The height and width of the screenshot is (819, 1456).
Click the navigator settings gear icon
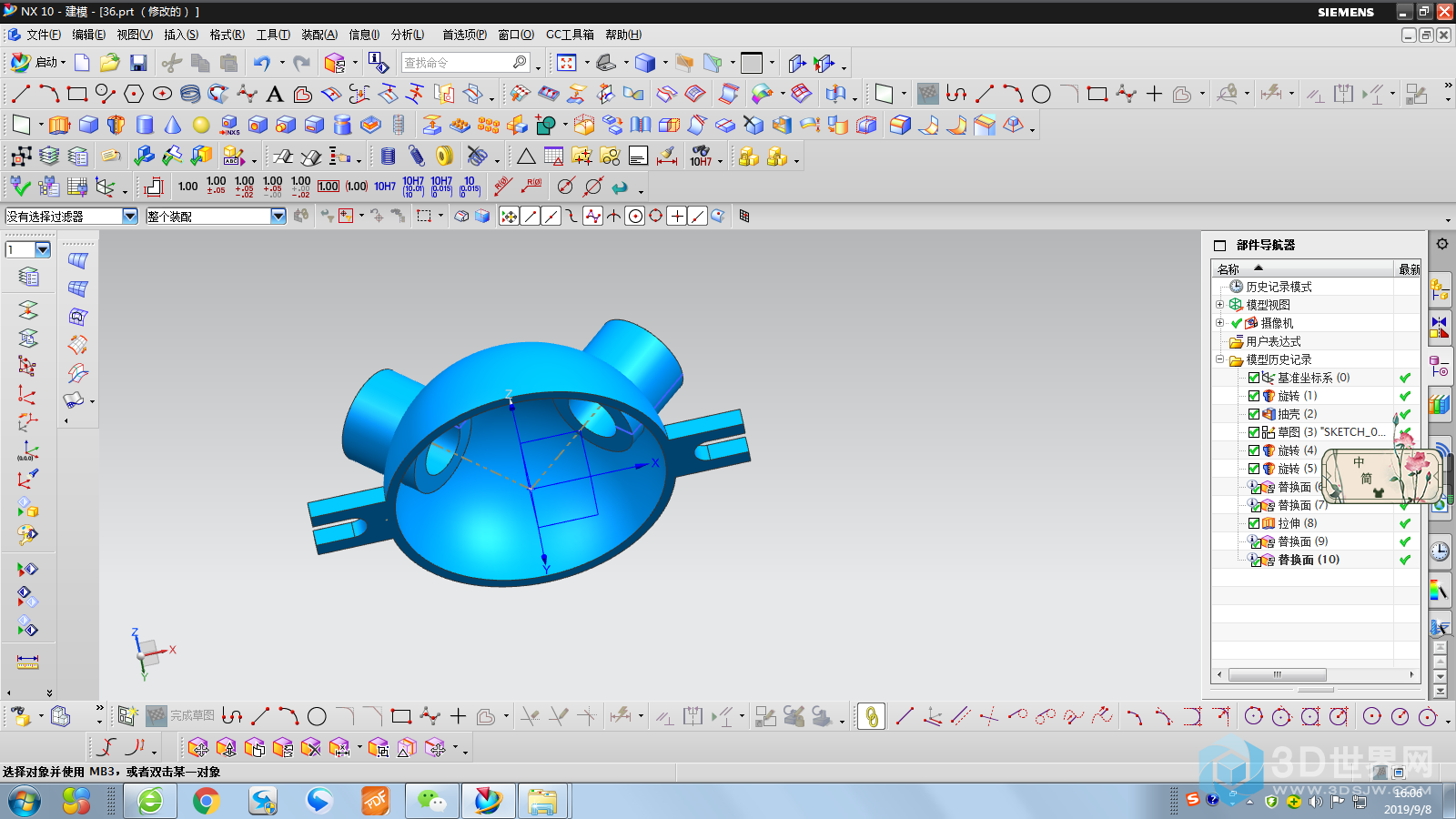coord(1442,244)
